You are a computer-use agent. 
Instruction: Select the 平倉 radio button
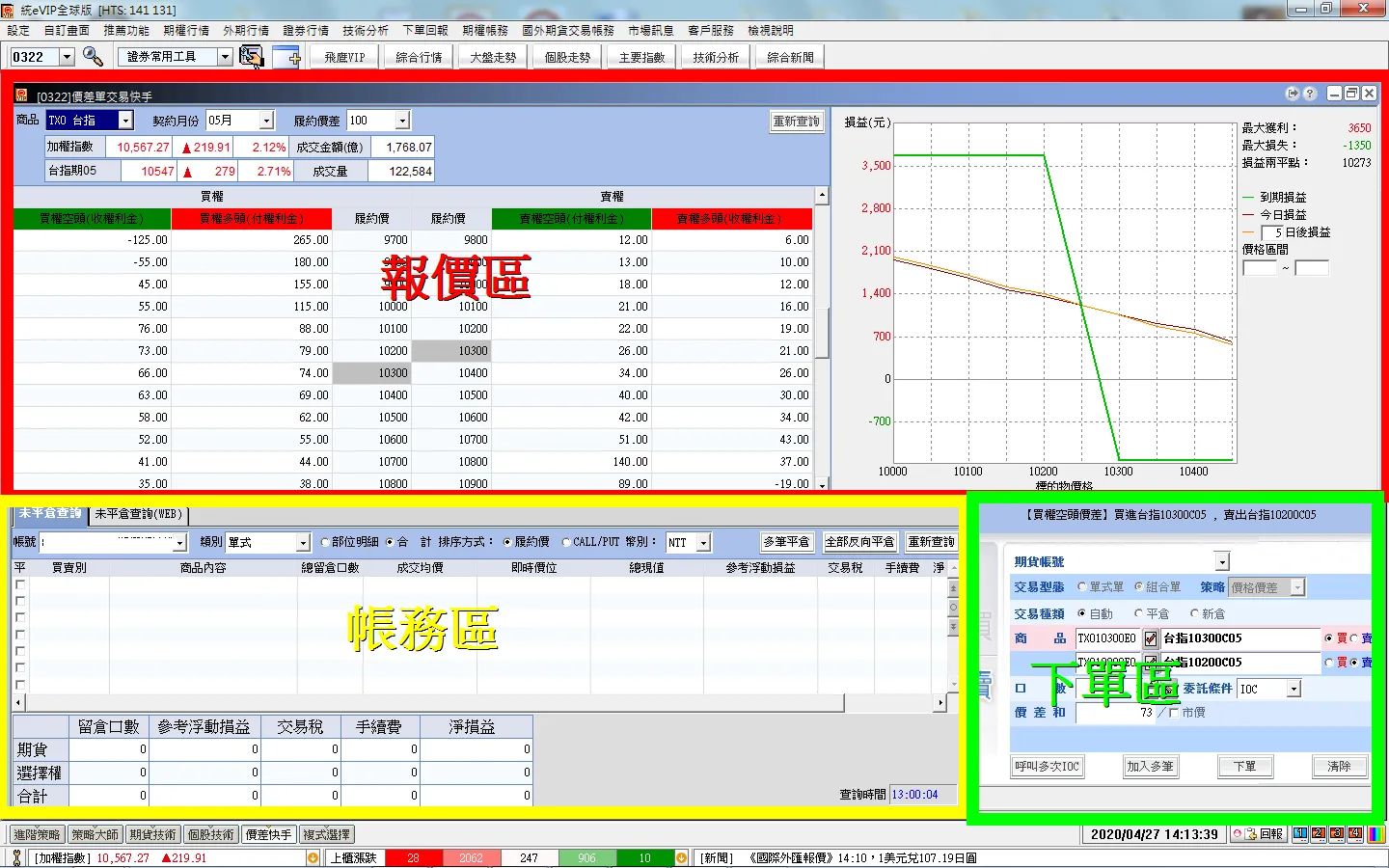click(1139, 613)
